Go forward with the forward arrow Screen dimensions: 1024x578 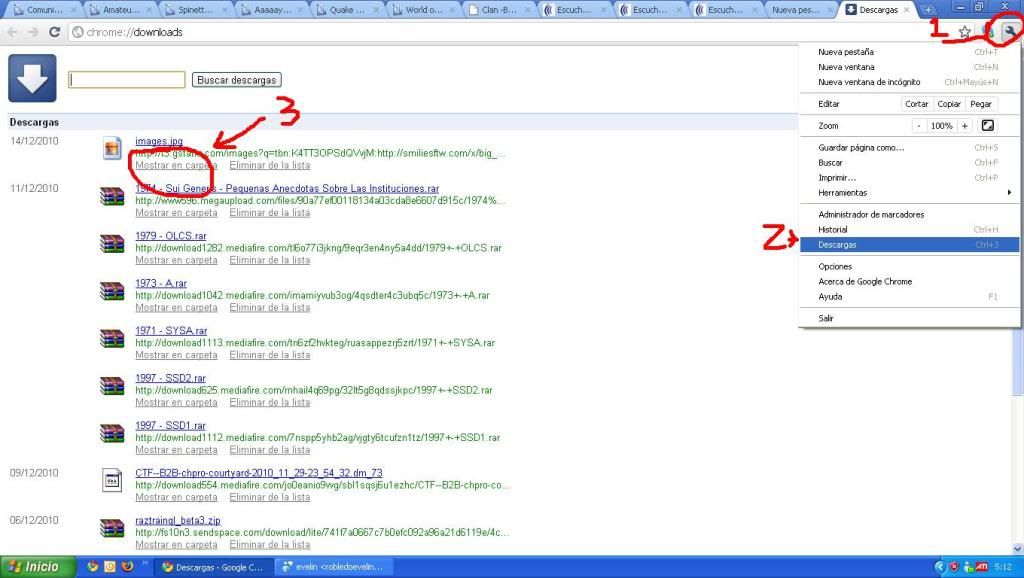[x=33, y=32]
